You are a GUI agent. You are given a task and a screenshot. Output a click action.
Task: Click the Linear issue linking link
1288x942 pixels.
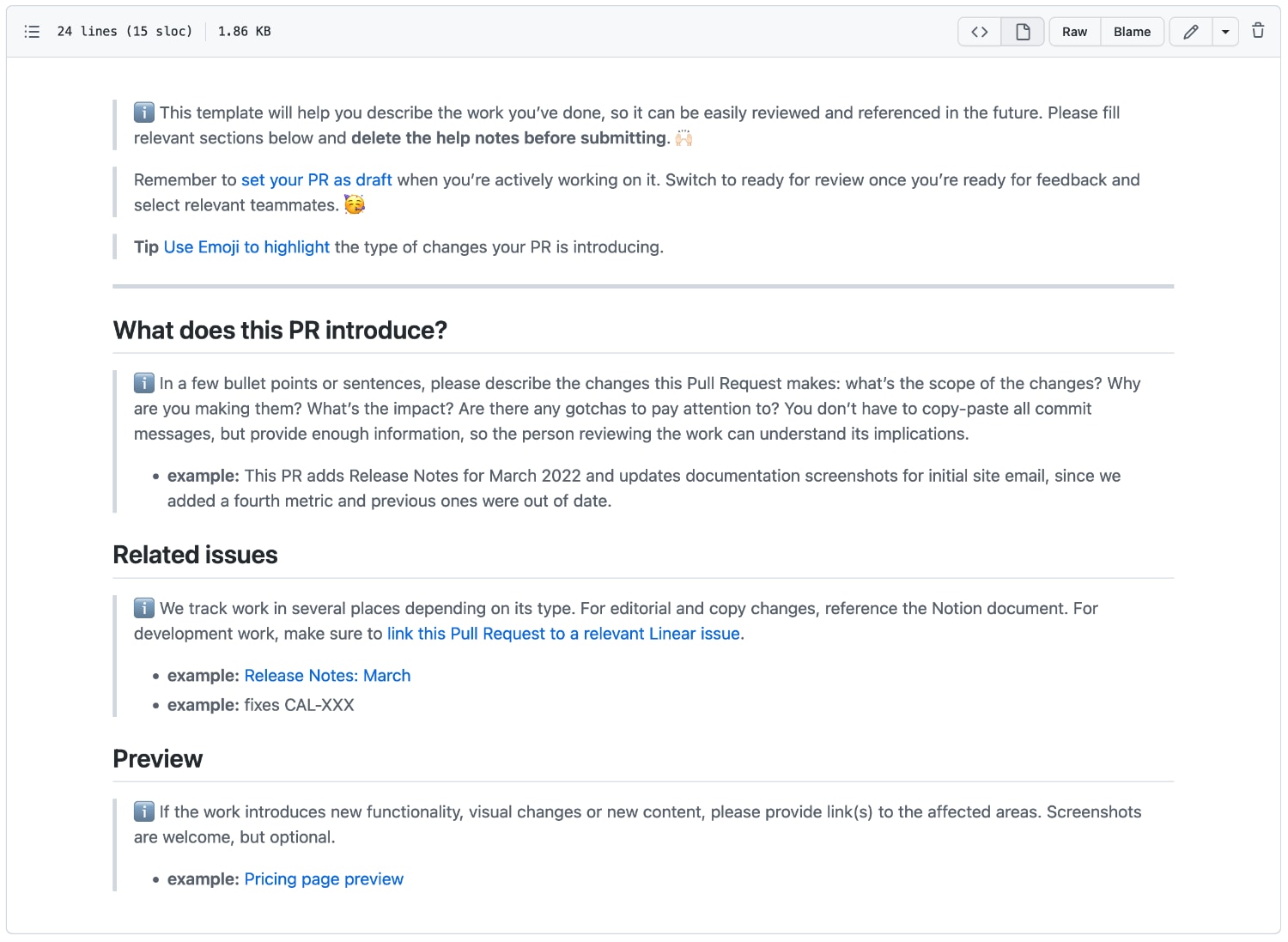click(x=563, y=633)
